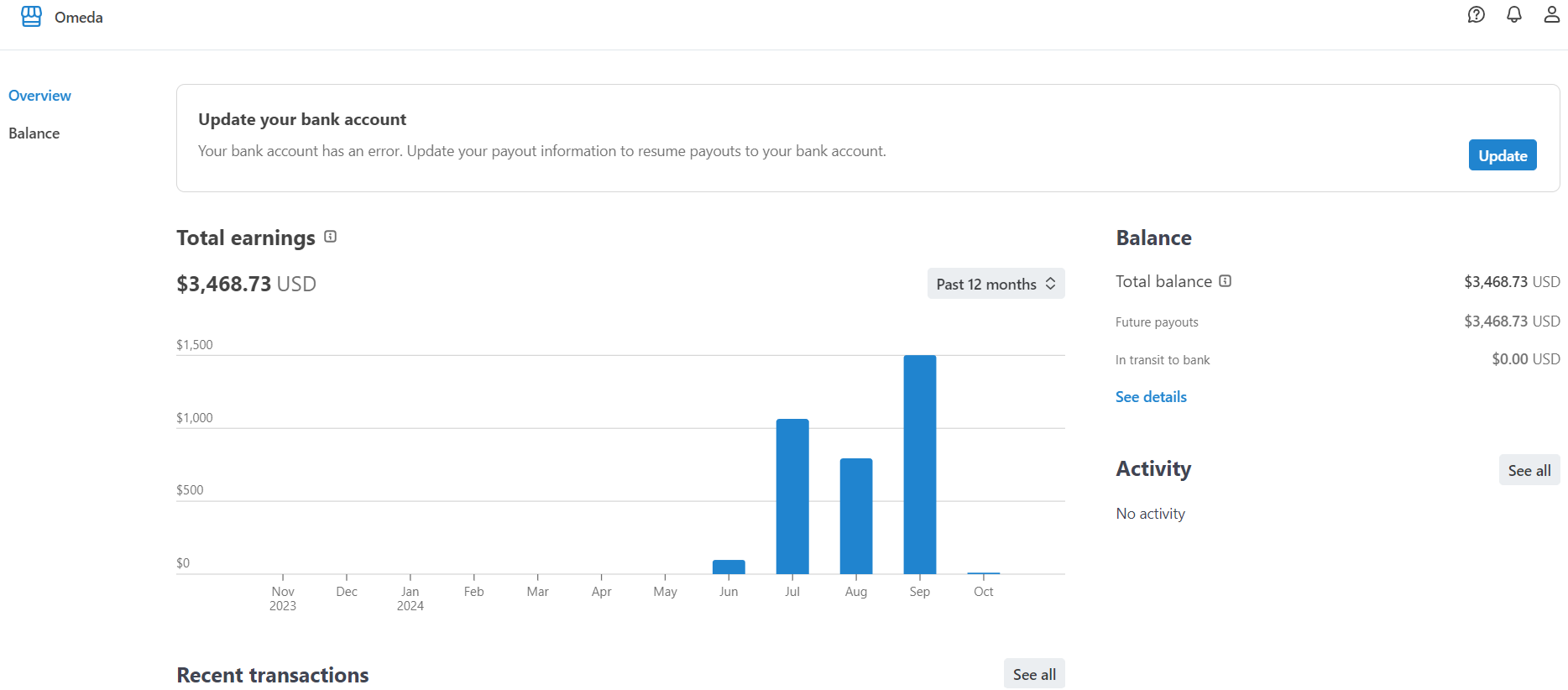Click the small June earnings bar
Image resolution: width=1568 pixels, height=690 pixels.
coord(729,567)
